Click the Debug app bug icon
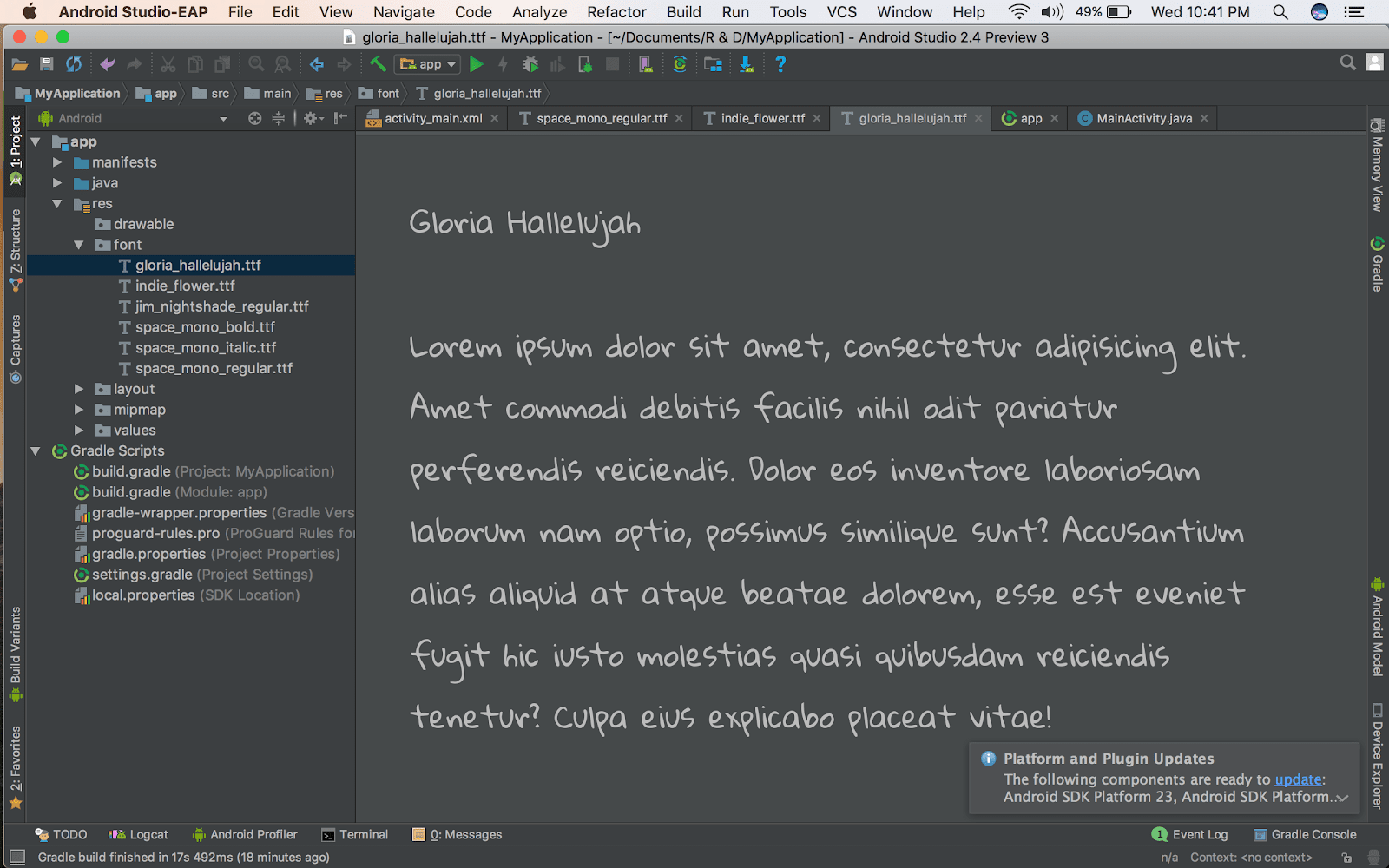Viewport: 1389px width, 868px height. point(530,64)
